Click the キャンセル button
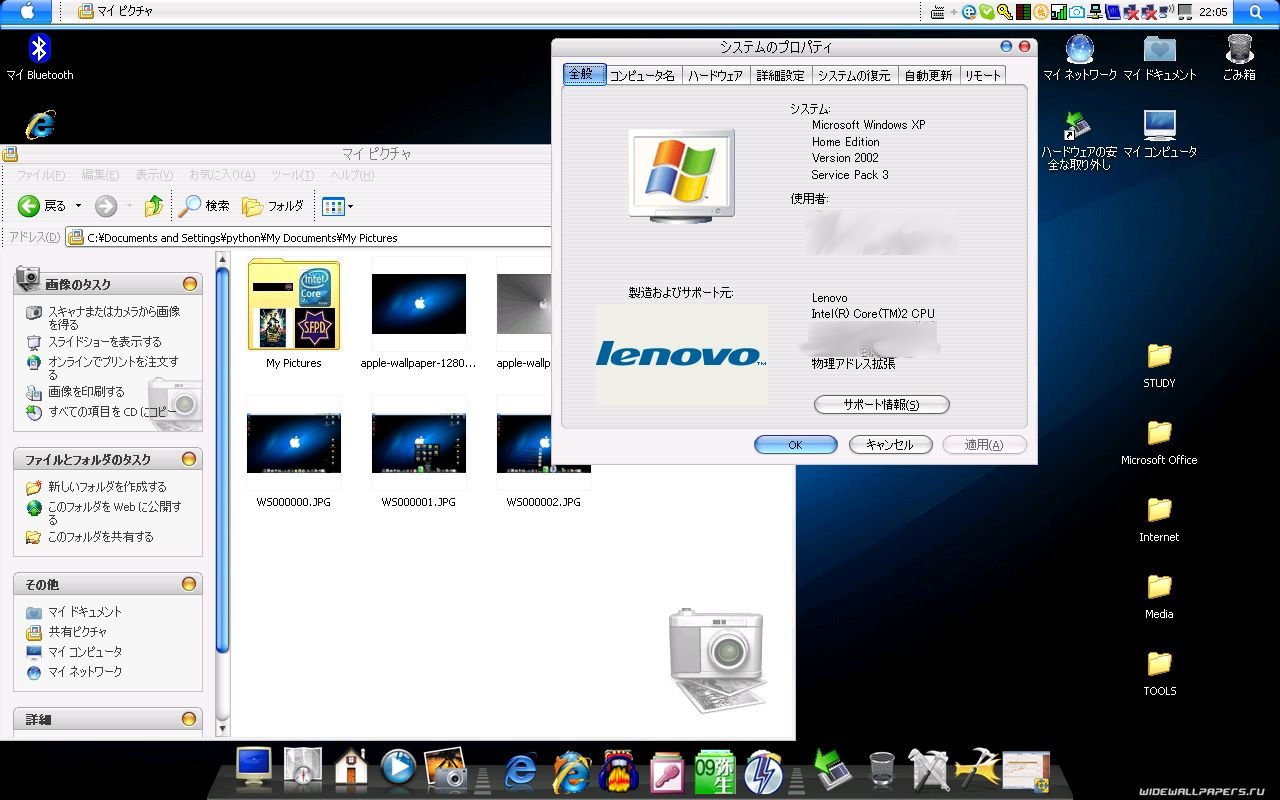The width and height of the screenshot is (1280, 800). point(890,445)
